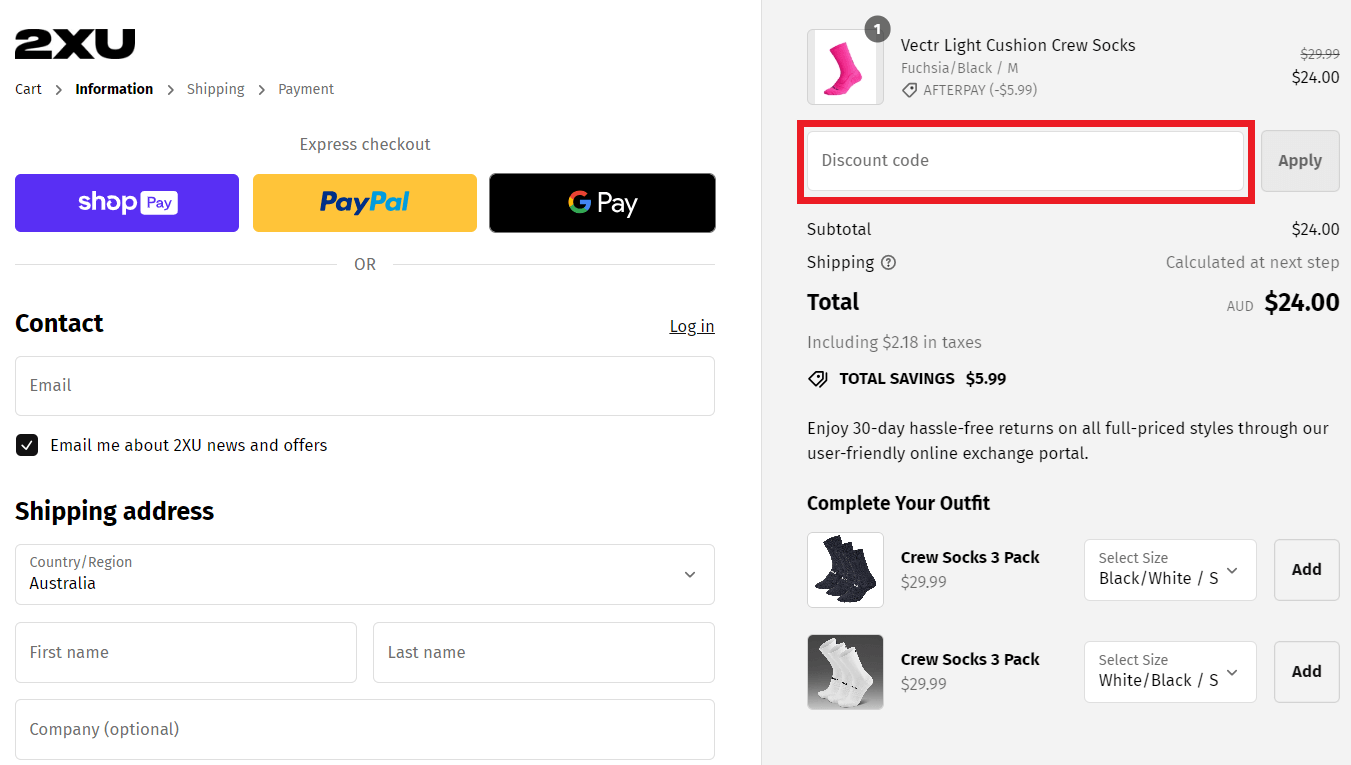1351x765 pixels.
Task: Go to Cart breadcrumb
Action: click(x=28, y=89)
